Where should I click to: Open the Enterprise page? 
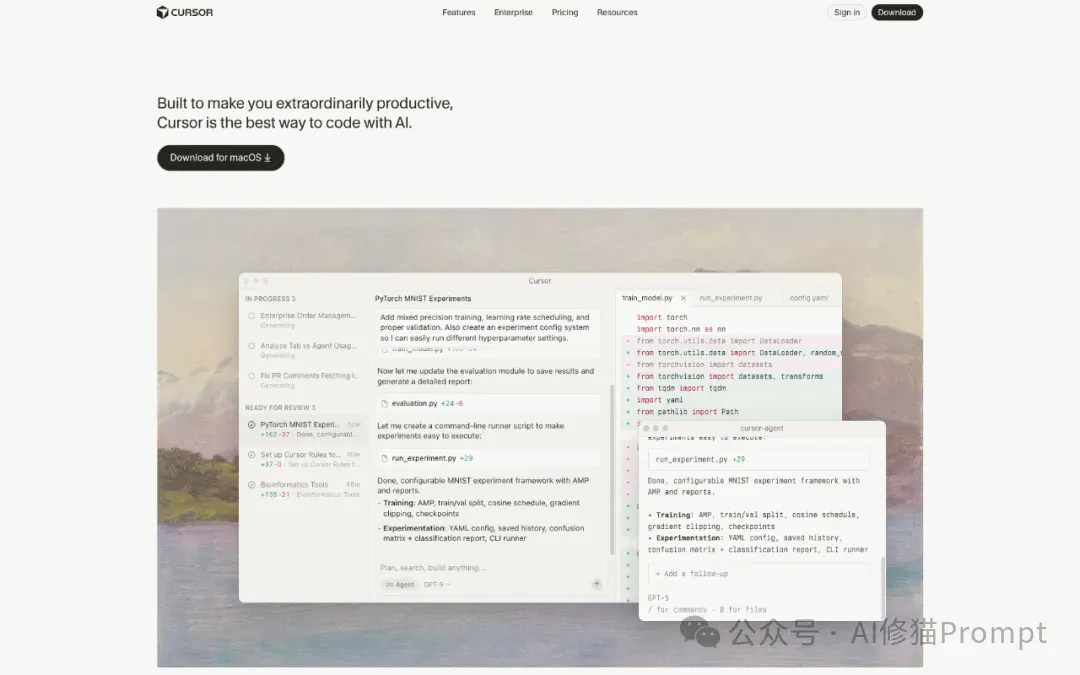pyautogui.click(x=513, y=12)
